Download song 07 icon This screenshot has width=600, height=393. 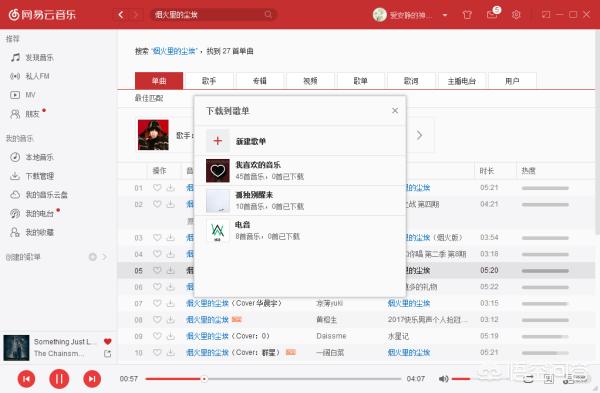171,303
